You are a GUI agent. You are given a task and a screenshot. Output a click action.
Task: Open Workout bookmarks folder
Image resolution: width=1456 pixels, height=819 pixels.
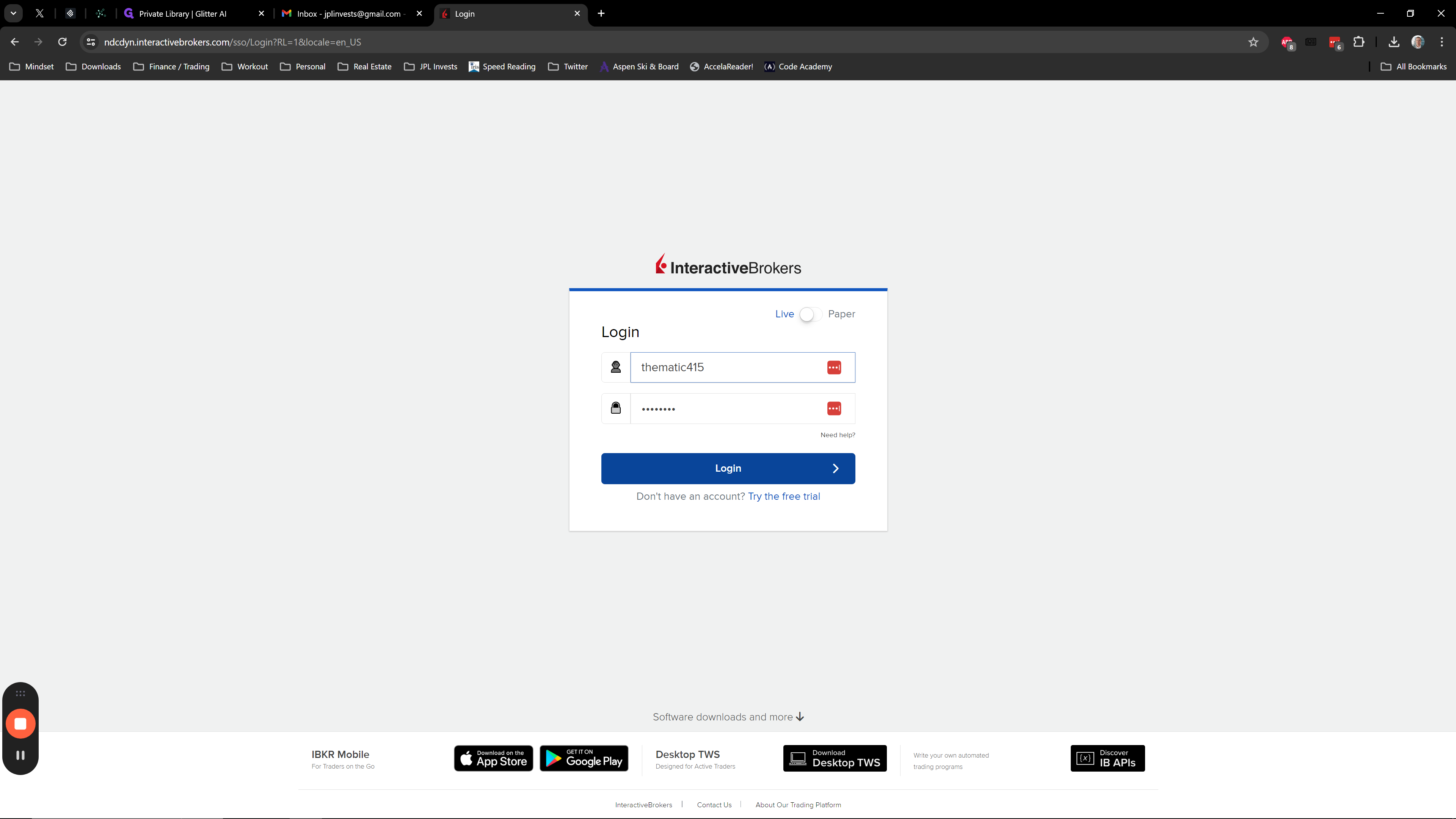coord(245,67)
